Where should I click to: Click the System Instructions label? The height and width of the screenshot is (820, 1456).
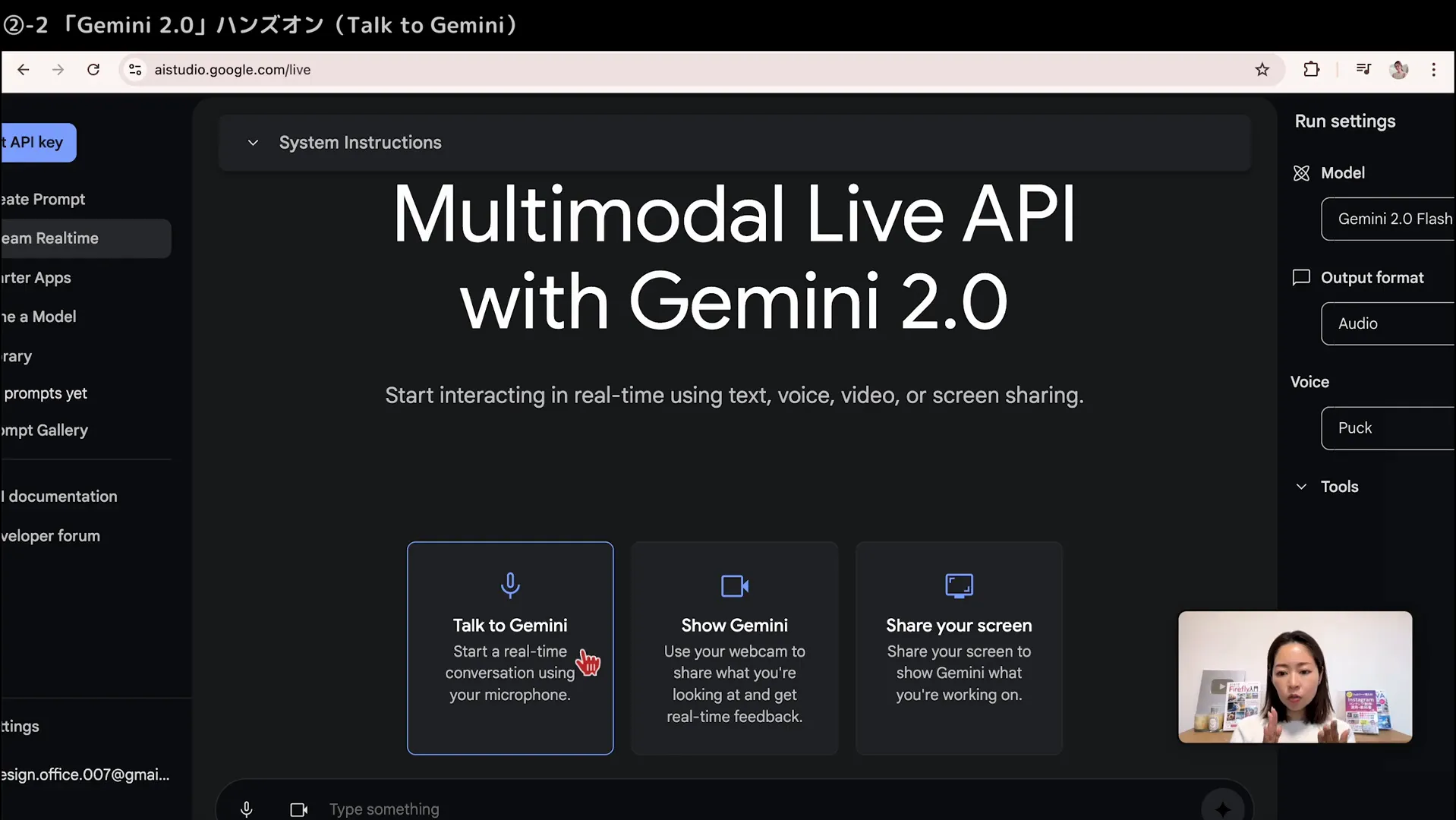click(360, 143)
